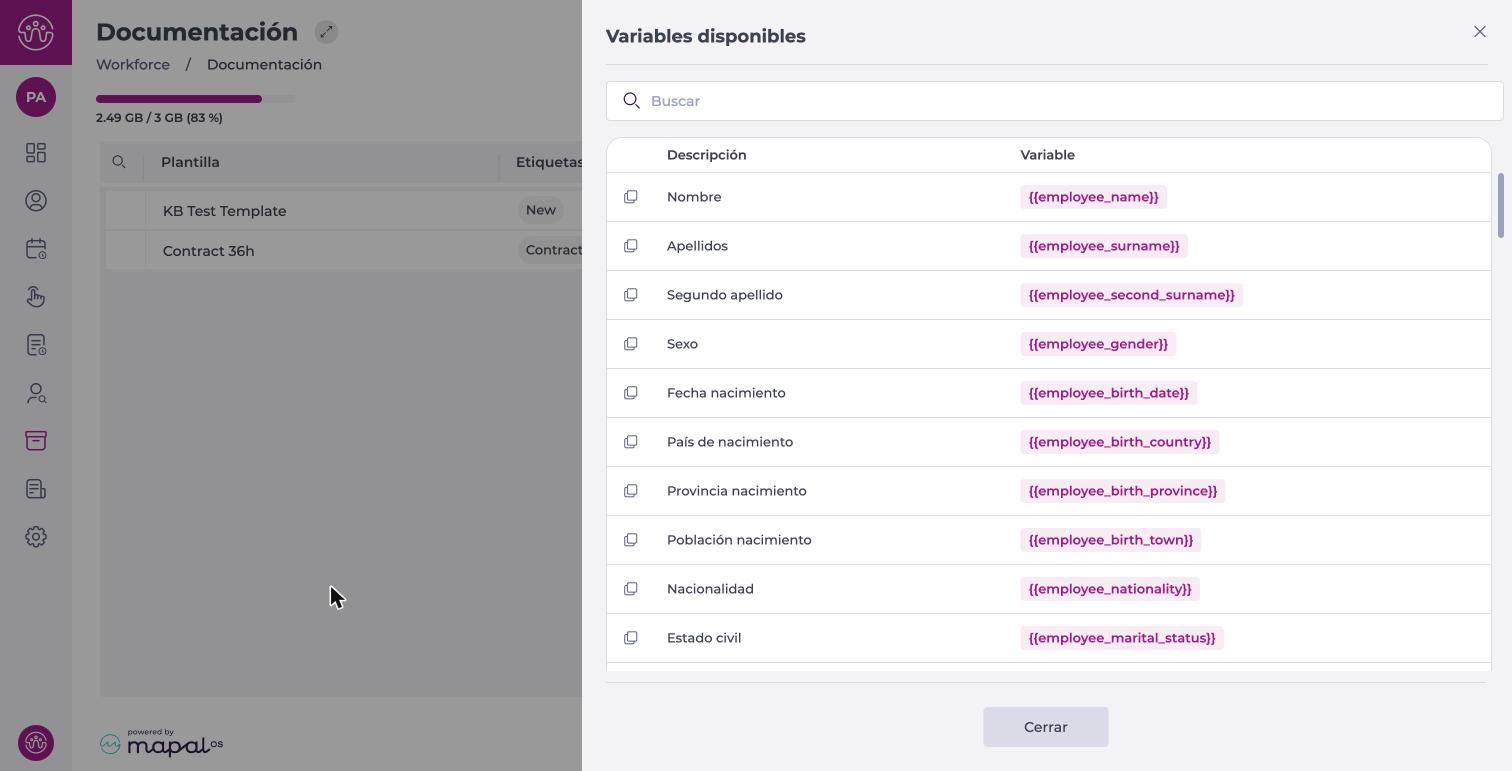Image resolution: width=1512 pixels, height=771 pixels.
Task: Open the archive box sidebar icon
Action: click(36, 441)
